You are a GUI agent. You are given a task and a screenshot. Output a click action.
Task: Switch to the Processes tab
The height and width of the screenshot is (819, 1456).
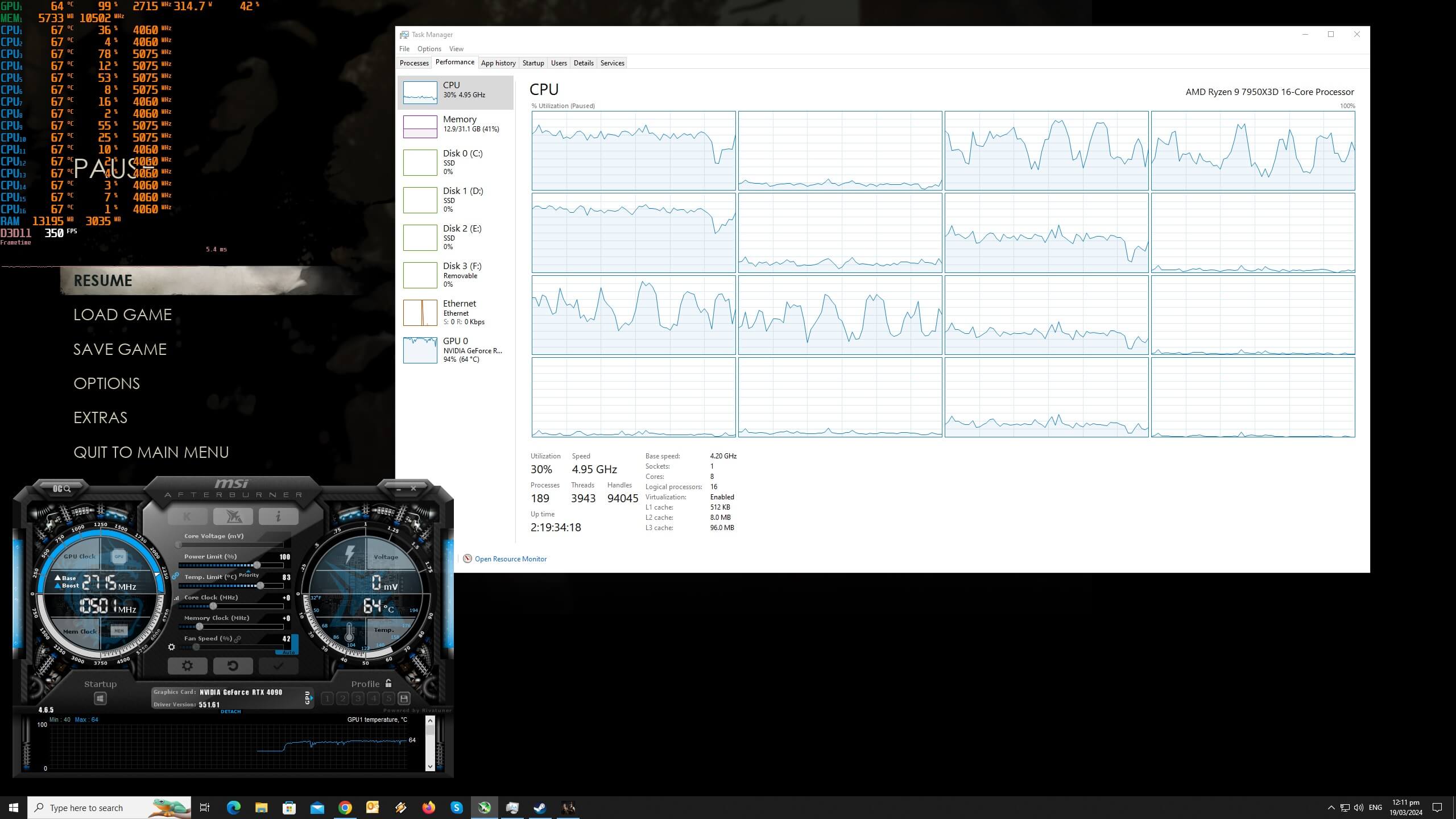[x=414, y=63]
